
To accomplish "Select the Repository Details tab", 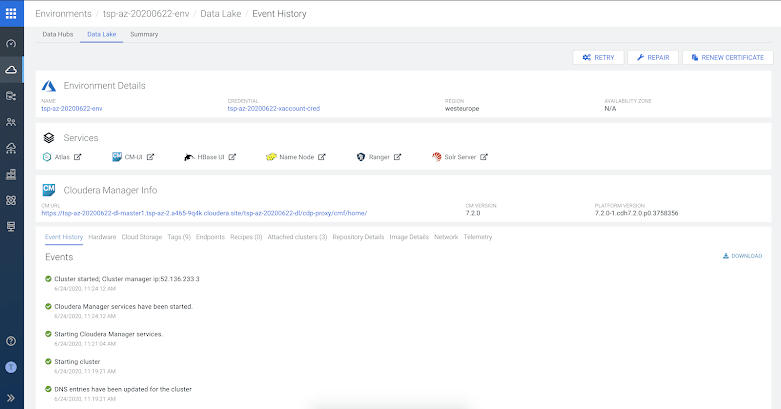I will point(358,237).
